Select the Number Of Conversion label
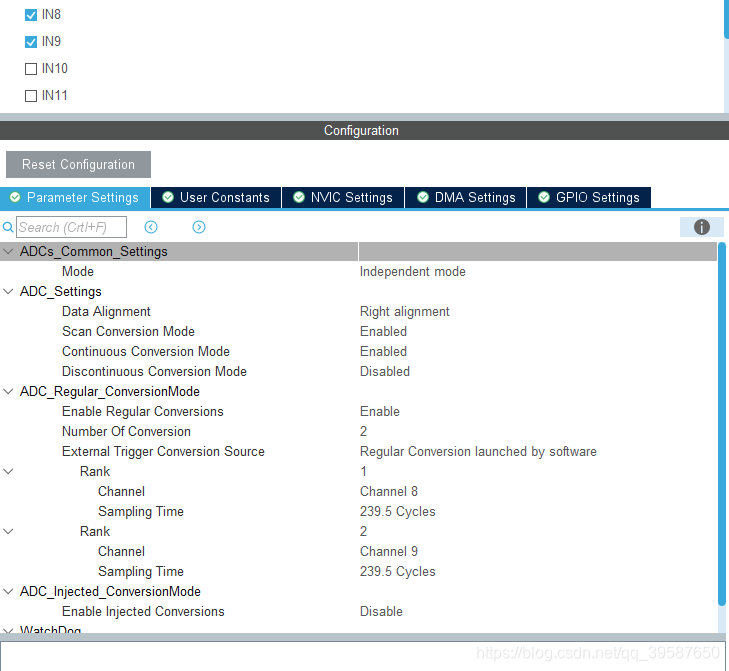The height and width of the screenshot is (671, 729). coord(126,432)
